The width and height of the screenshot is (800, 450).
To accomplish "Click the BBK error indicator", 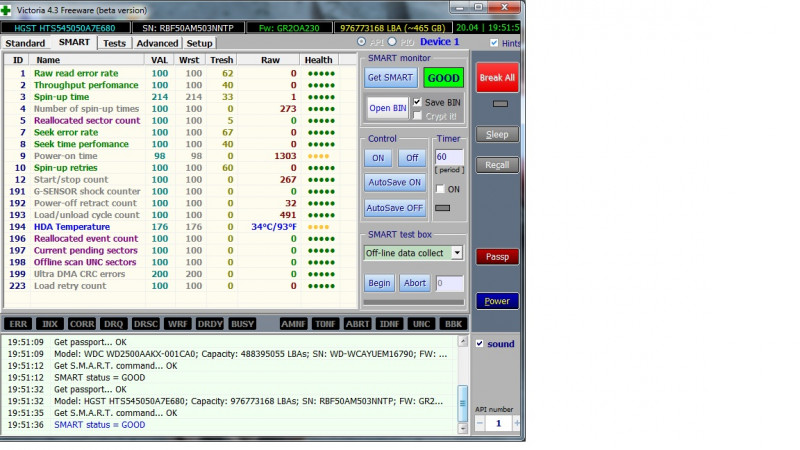I will [452, 324].
